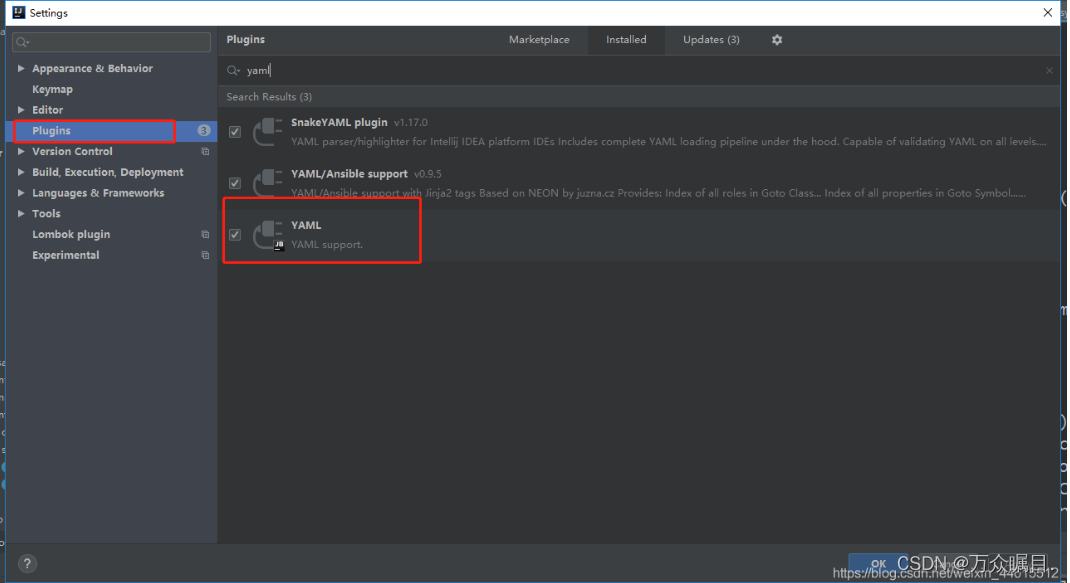Clear the plugin search text with the x icon

pos(1049,70)
